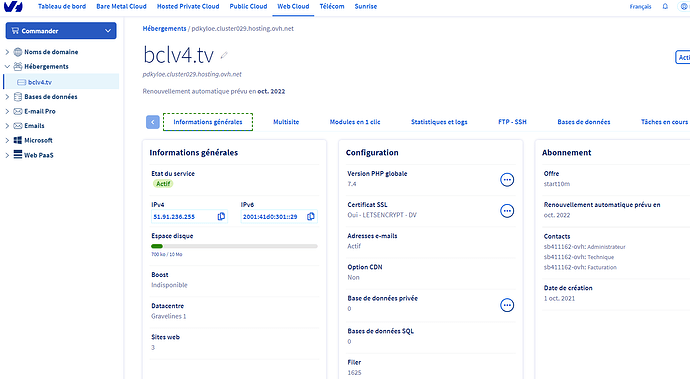Image resolution: width=690 pixels, height=379 pixels.
Task: Collapse the Hébergements section
Action: tap(7, 66)
